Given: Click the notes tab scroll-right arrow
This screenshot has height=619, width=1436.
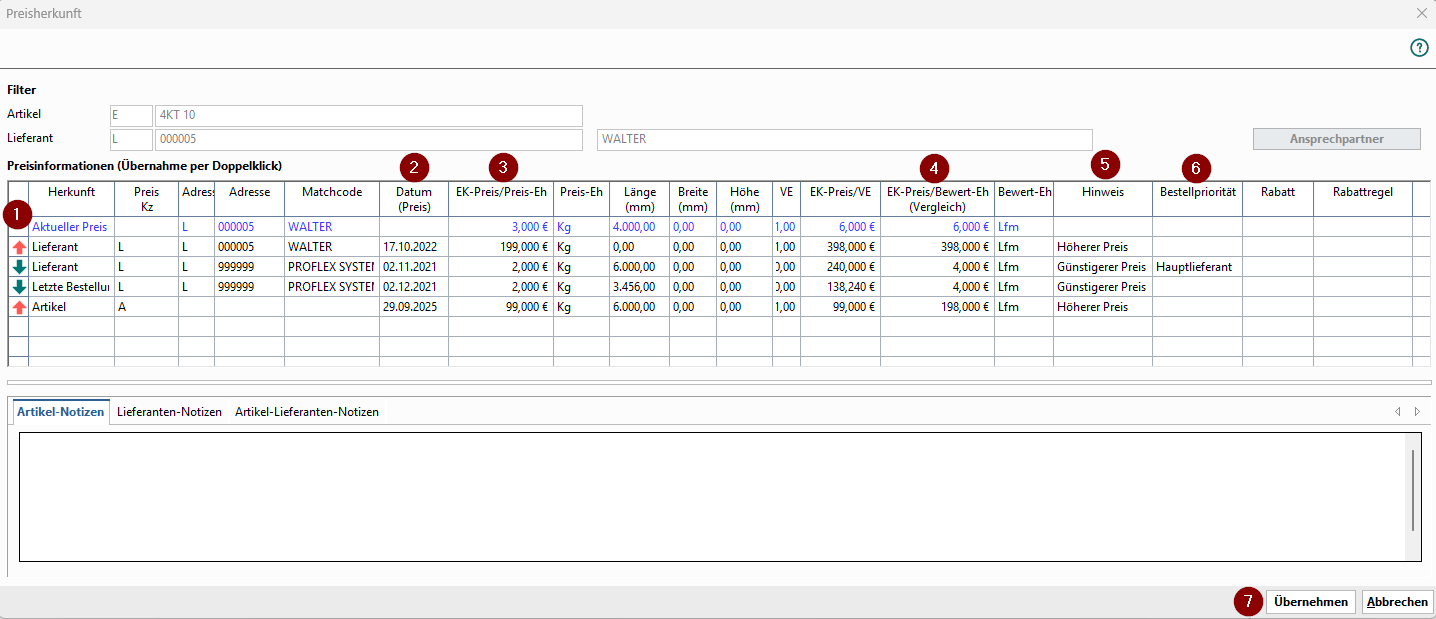Looking at the screenshot, I should coord(1416,412).
